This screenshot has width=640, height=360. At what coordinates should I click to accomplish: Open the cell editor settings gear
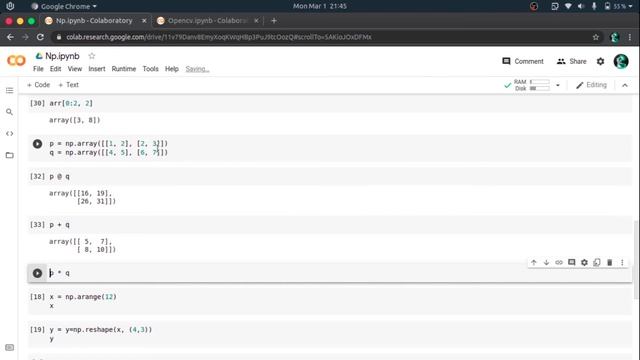[584, 262]
